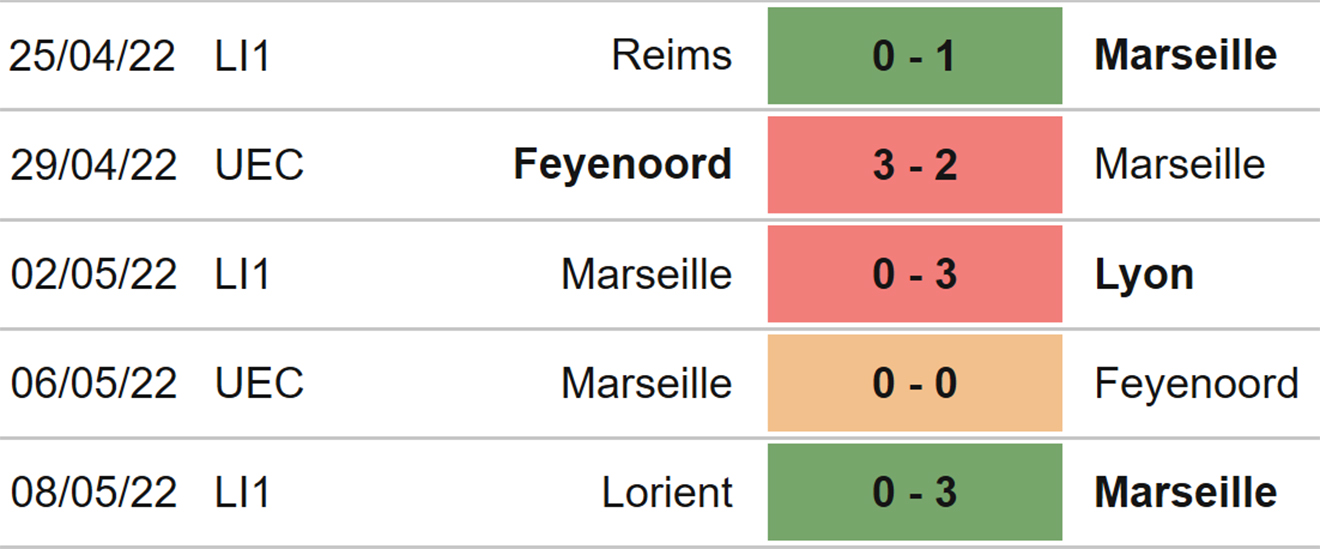
Task: Open the Feyenoord 3 - 2 result box
Action: [914, 164]
